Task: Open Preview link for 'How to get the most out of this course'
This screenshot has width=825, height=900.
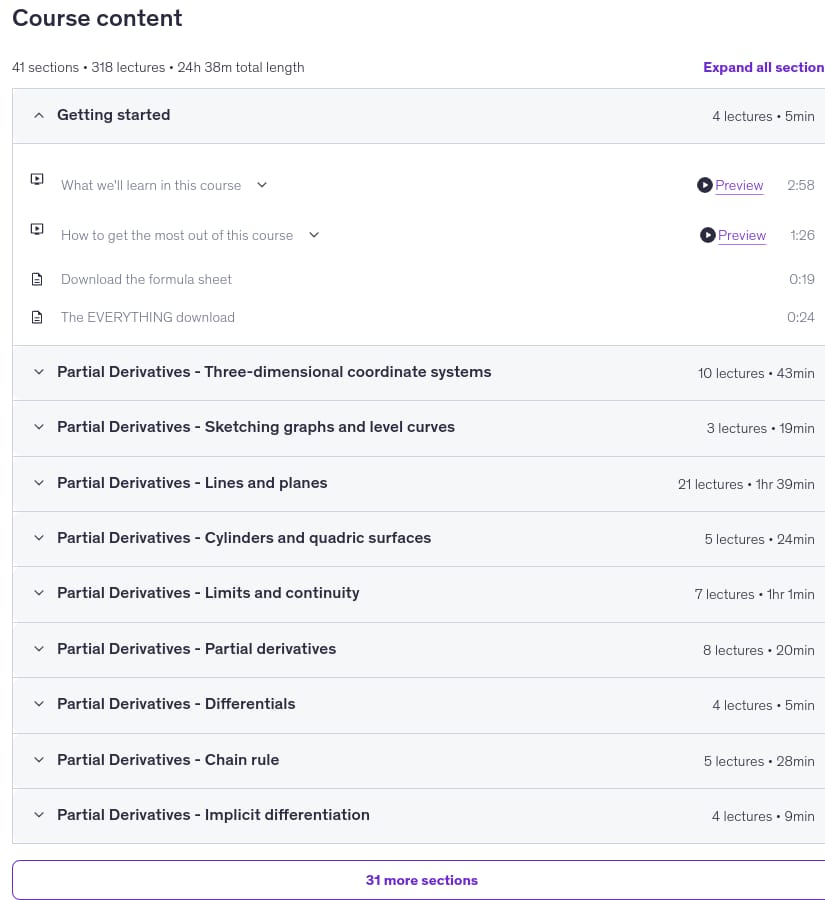Action: pos(742,235)
